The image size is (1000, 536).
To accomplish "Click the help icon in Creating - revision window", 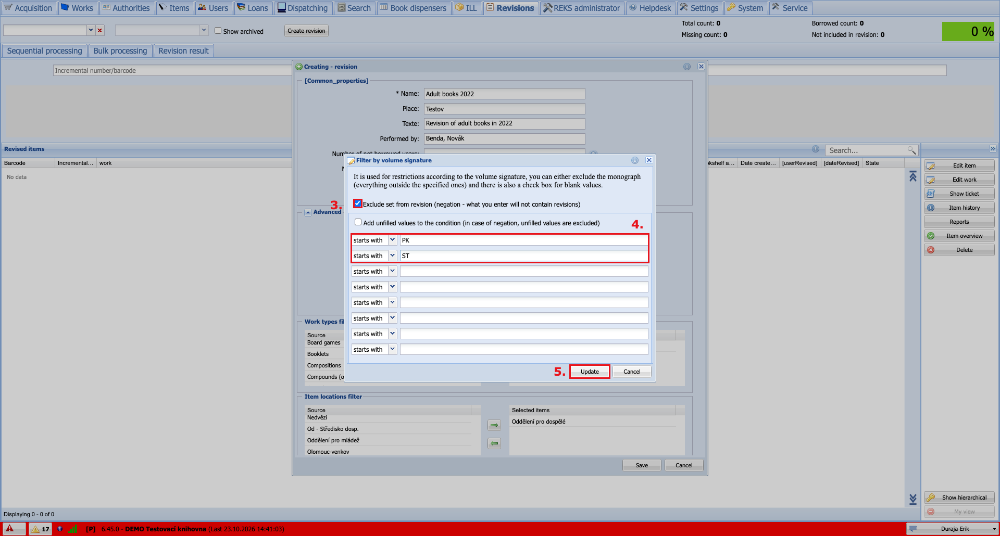I will [687, 66].
